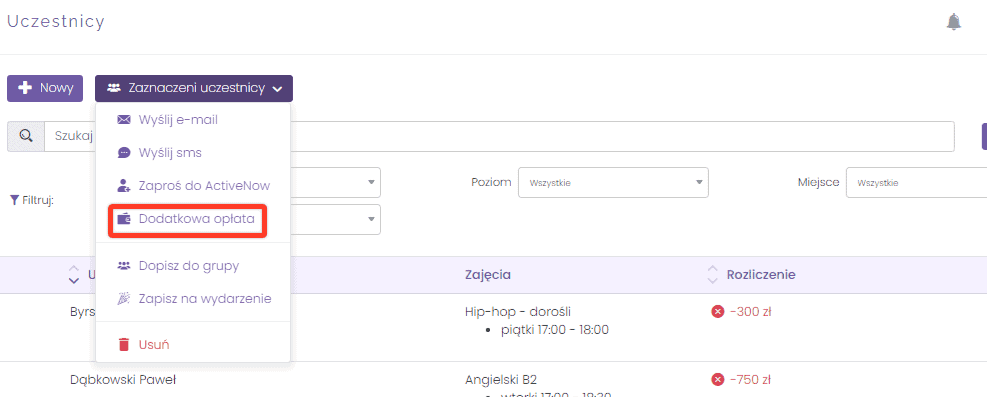Click the group icon beside Dopisz do grupy
This screenshot has width=987, height=397.
coord(124,266)
